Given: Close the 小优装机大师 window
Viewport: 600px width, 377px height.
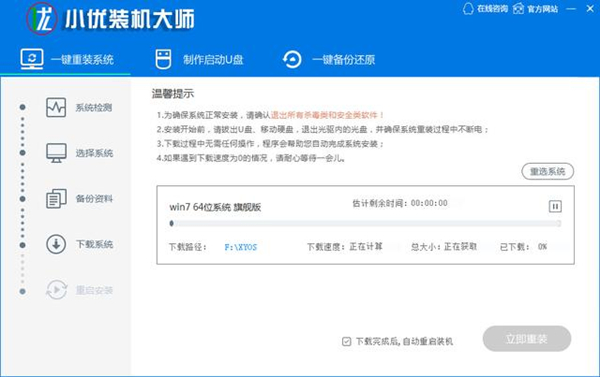Looking at the screenshot, I should pos(590,8).
